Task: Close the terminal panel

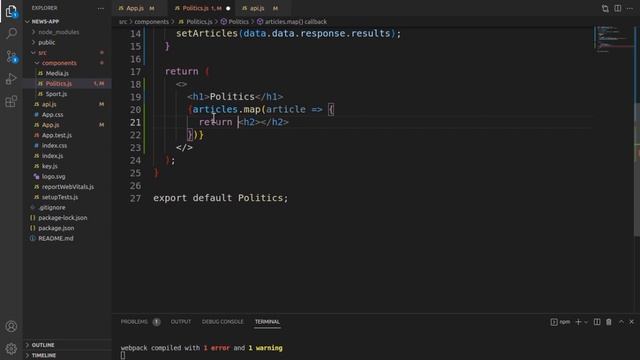Action: 631,322
